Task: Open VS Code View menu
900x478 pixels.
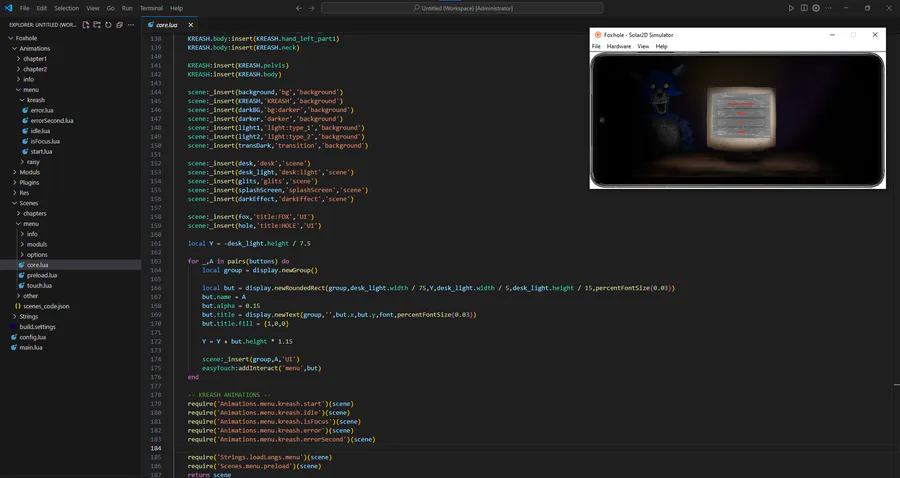Action: pos(93,8)
